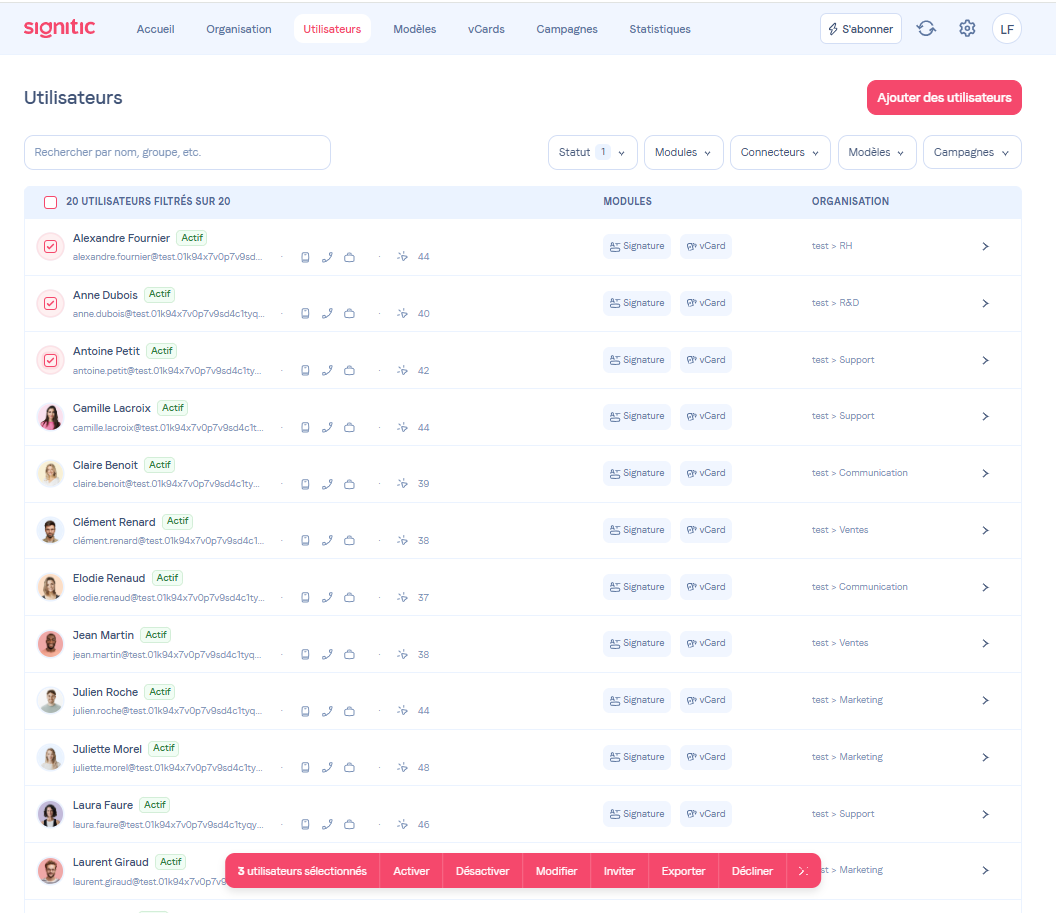Click the Utilisateurs tab
Screen dimensions: 1056x913
pyautogui.click(x=332, y=29)
